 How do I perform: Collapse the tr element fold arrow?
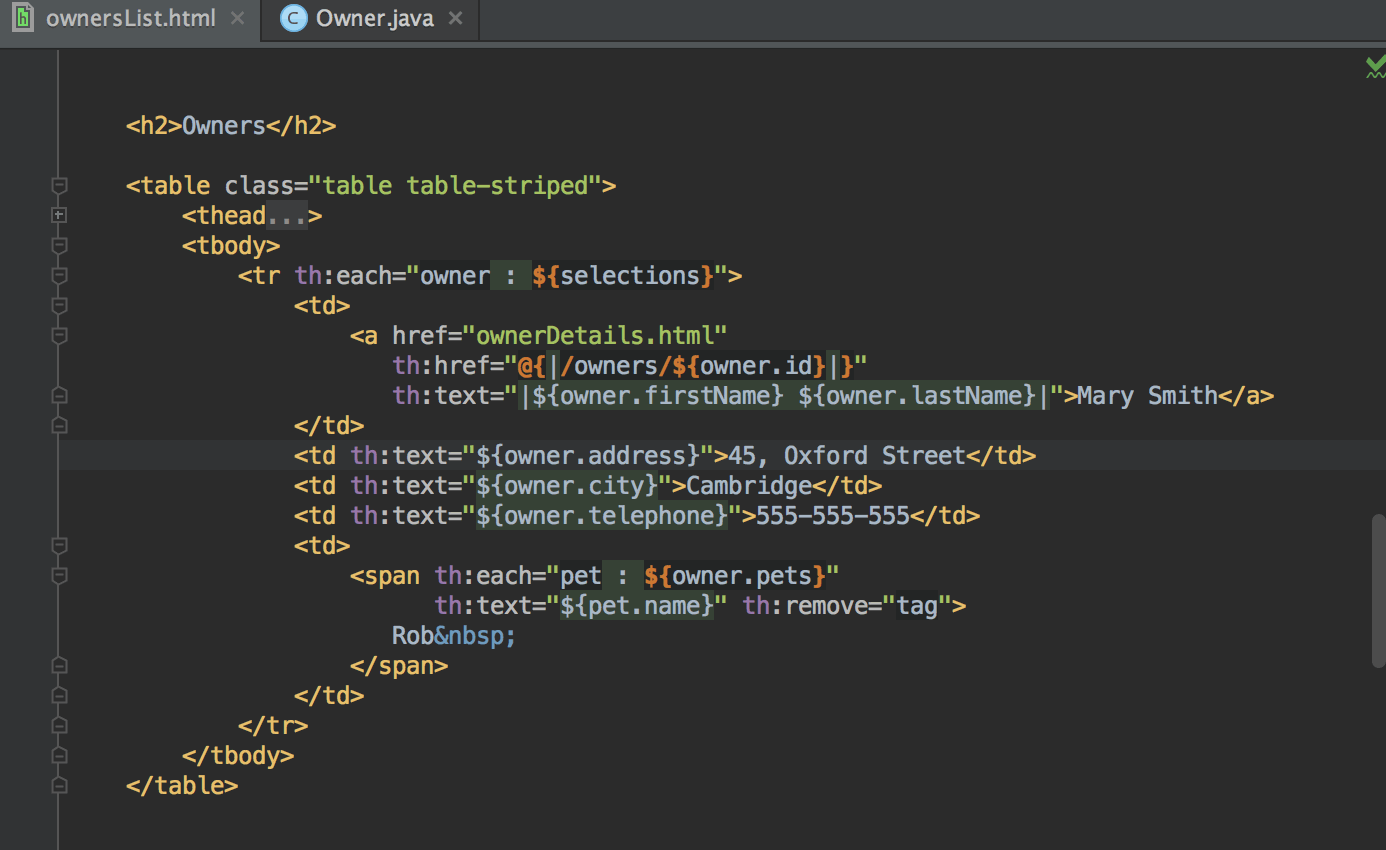tap(59, 275)
